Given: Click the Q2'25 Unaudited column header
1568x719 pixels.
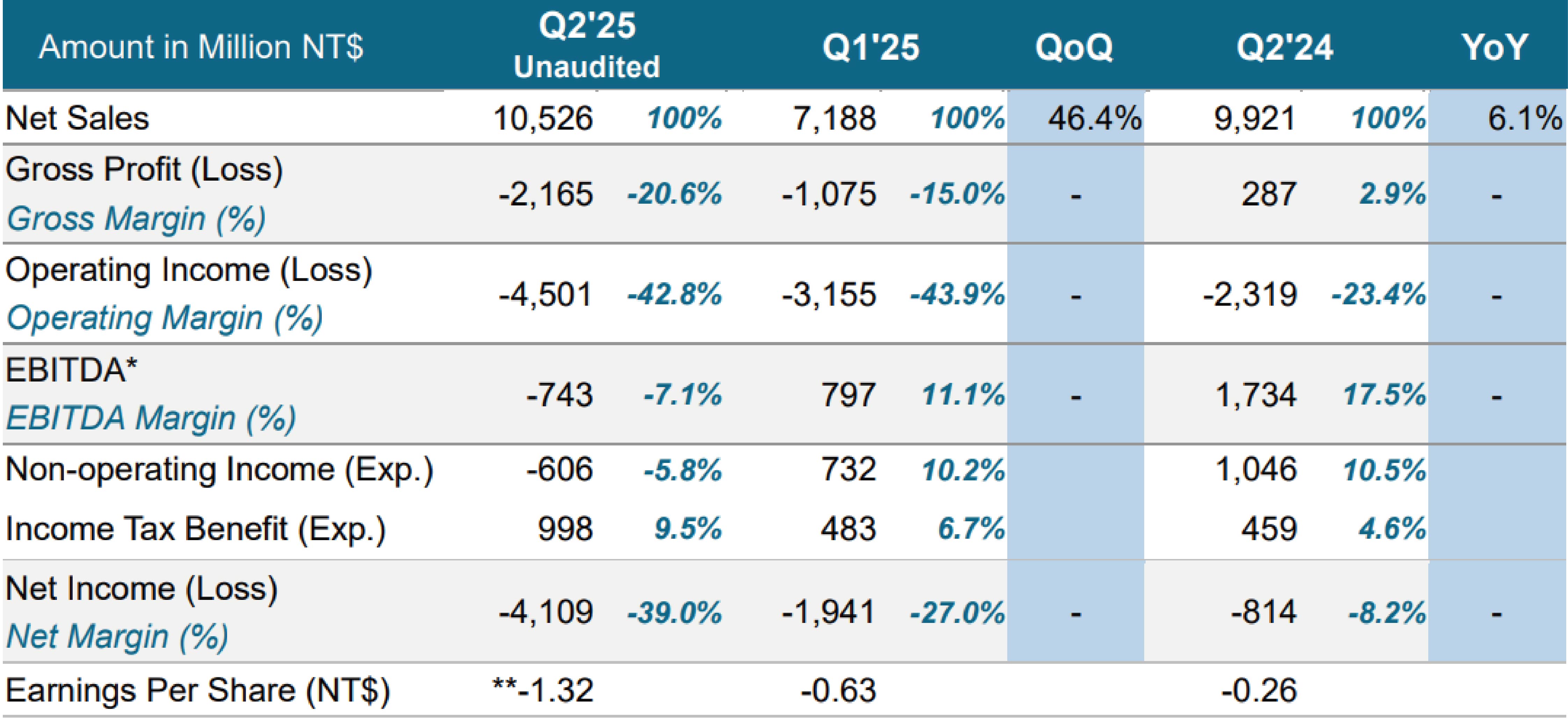Looking at the screenshot, I should pos(587,46).
